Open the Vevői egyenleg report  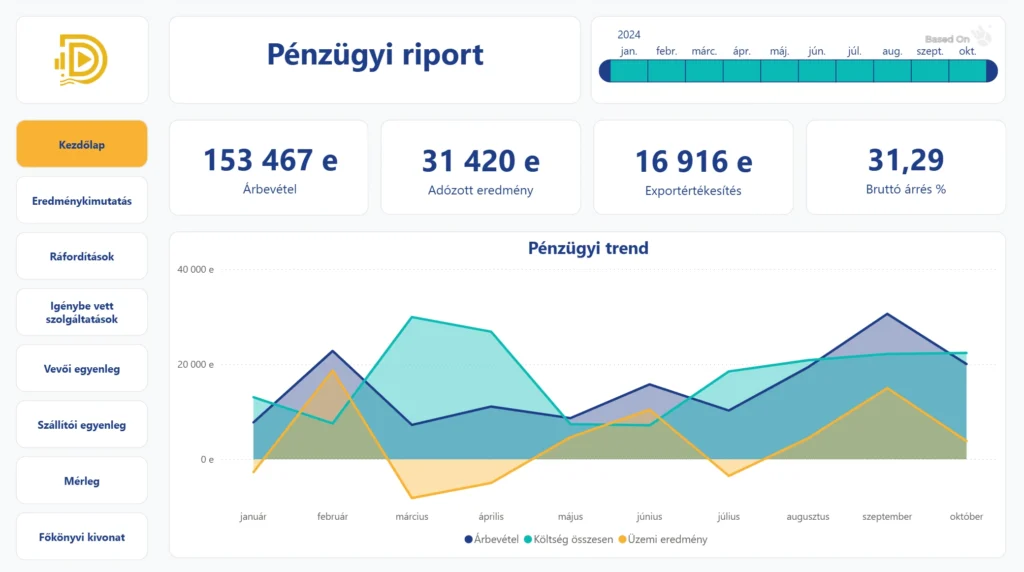82,369
